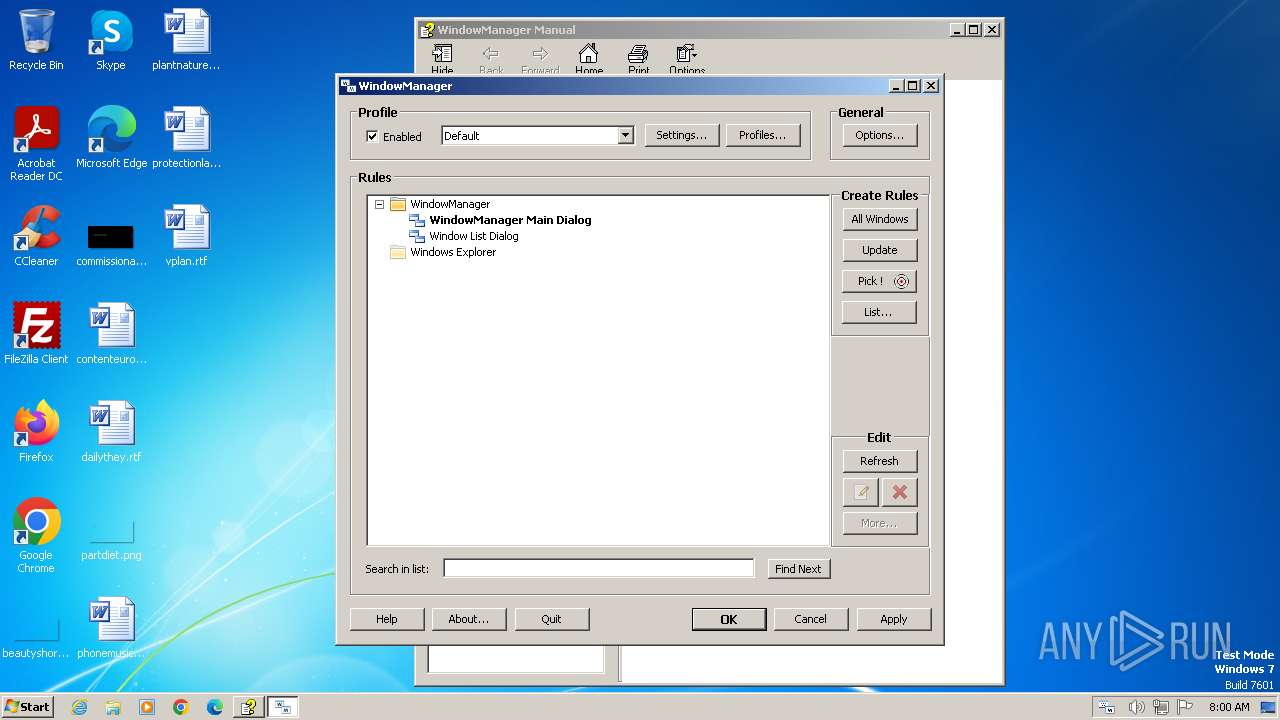
Task: Open the Default profile dropdown
Action: click(626, 136)
